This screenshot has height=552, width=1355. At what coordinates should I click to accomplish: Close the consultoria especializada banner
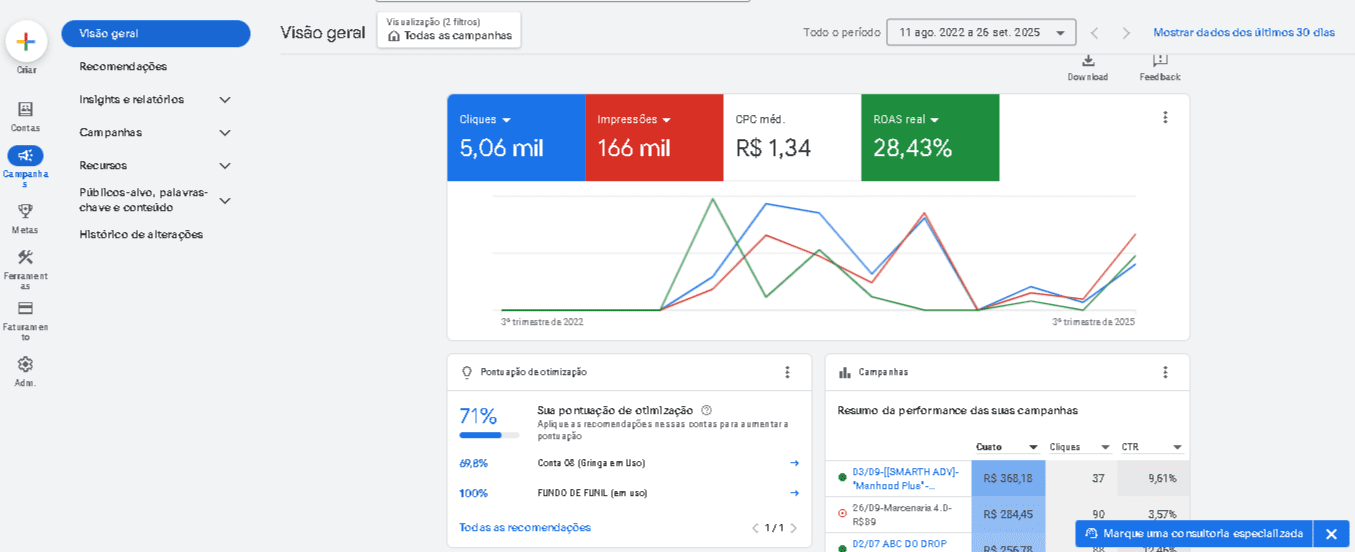(x=1331, y=534)
